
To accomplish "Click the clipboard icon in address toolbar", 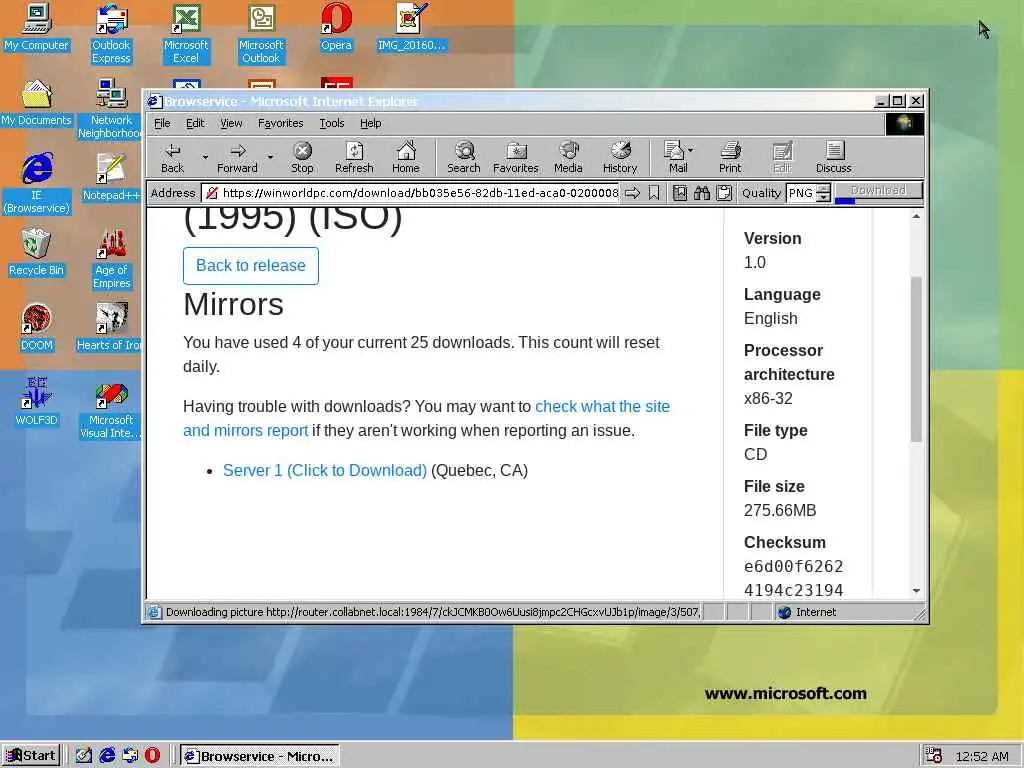I will pyautogui.click(x=724, y=193).
